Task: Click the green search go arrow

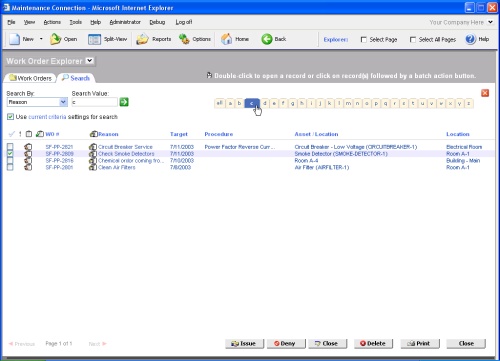Action: pos(124,102)
